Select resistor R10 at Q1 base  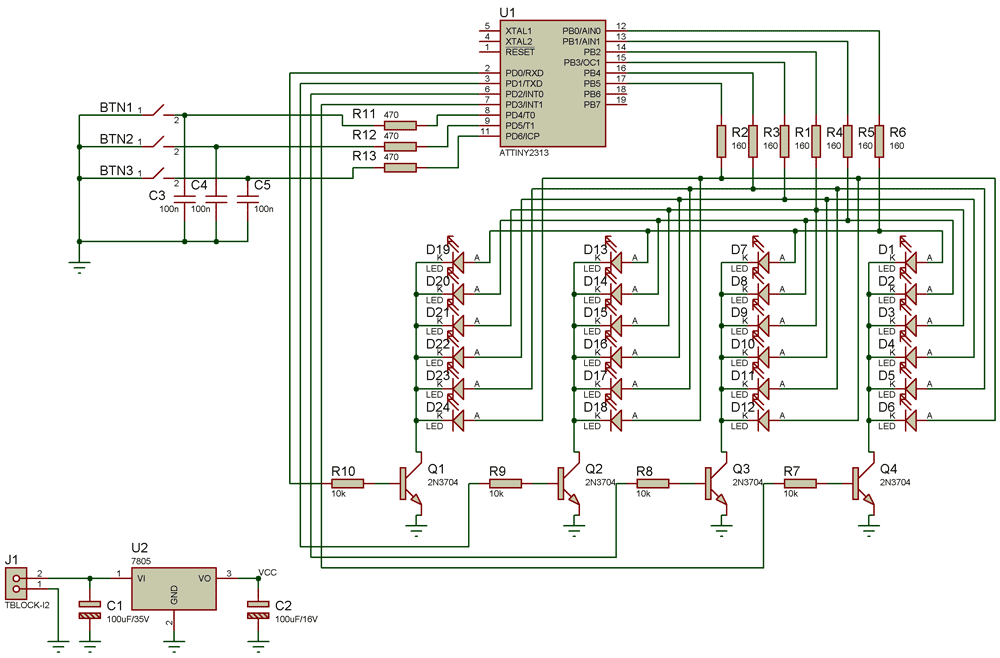click(x=348, y=483)
